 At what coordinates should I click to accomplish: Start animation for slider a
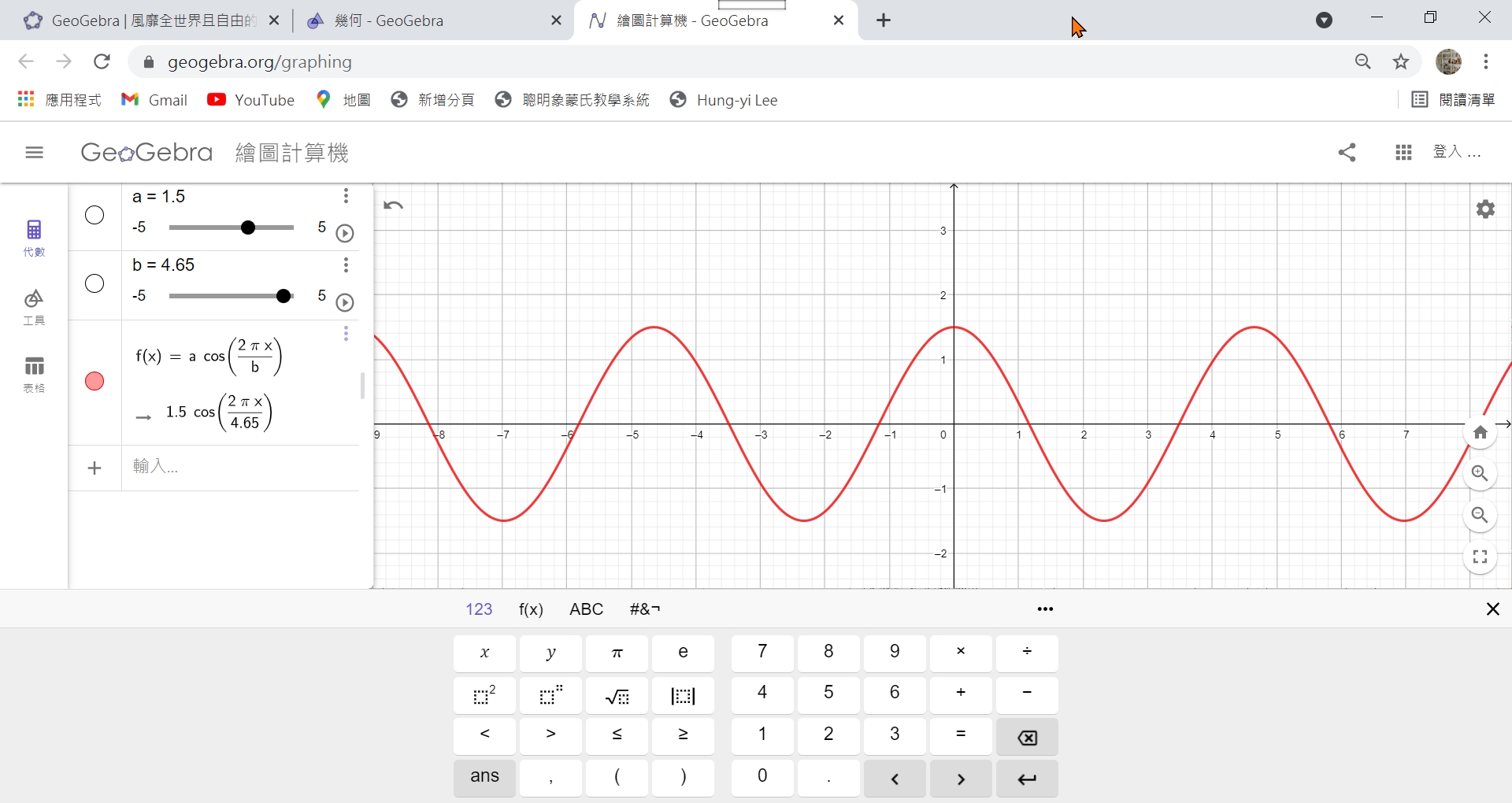pyautogui.click(x=346, y=233)
